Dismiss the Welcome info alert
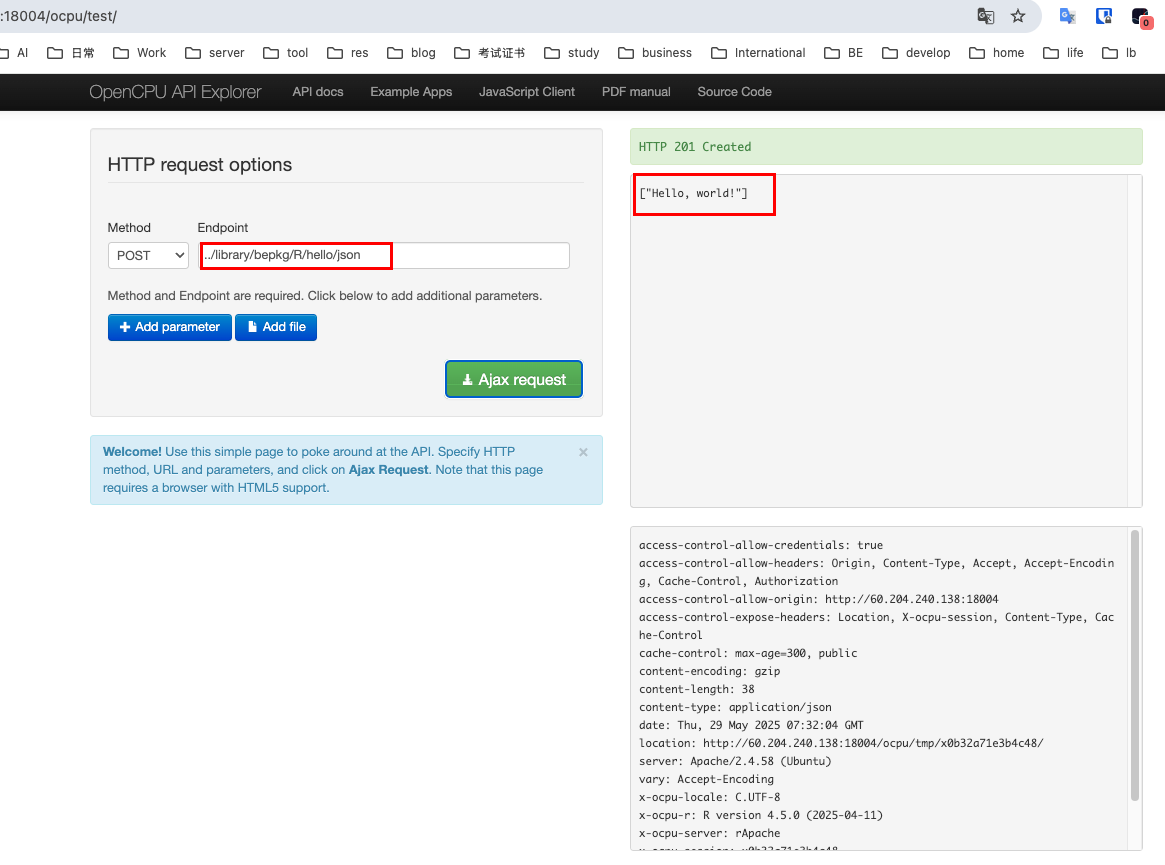 click(583, 452)
